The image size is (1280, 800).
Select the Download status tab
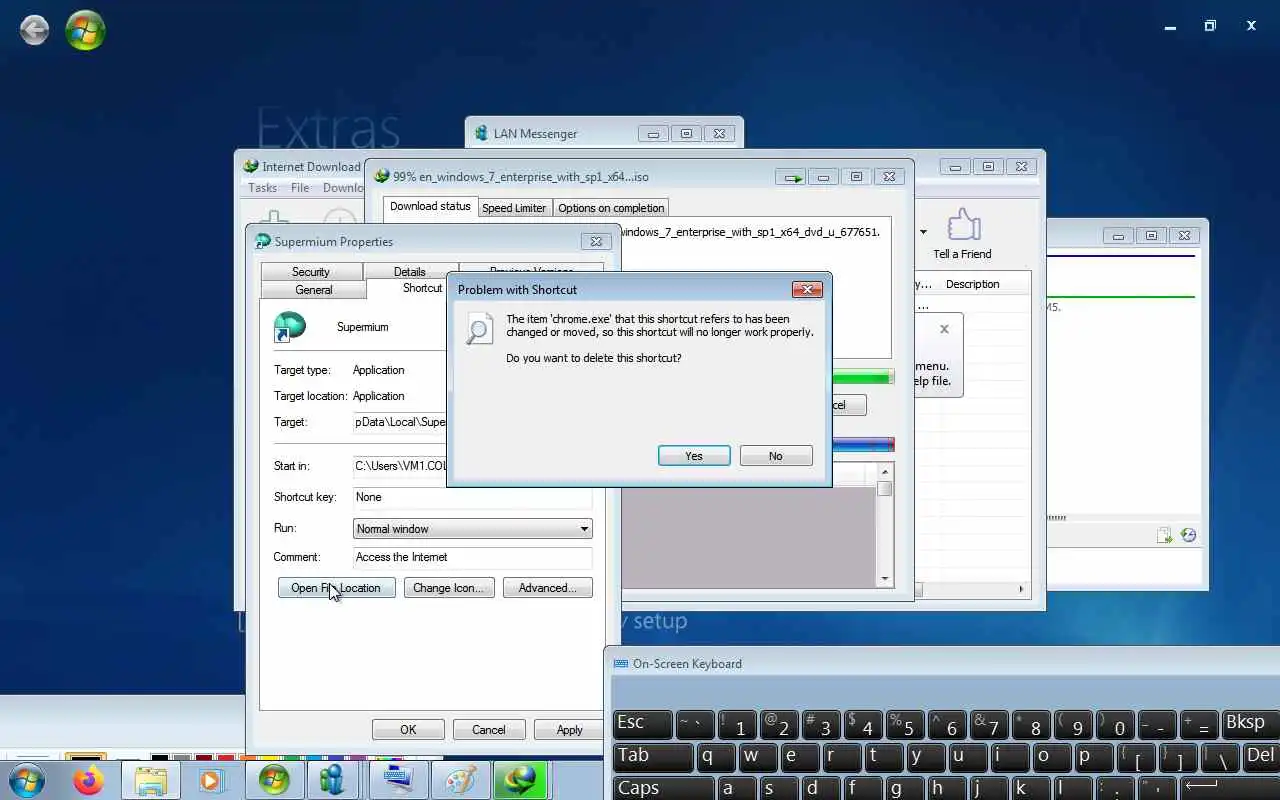click(x=430, y=206)
